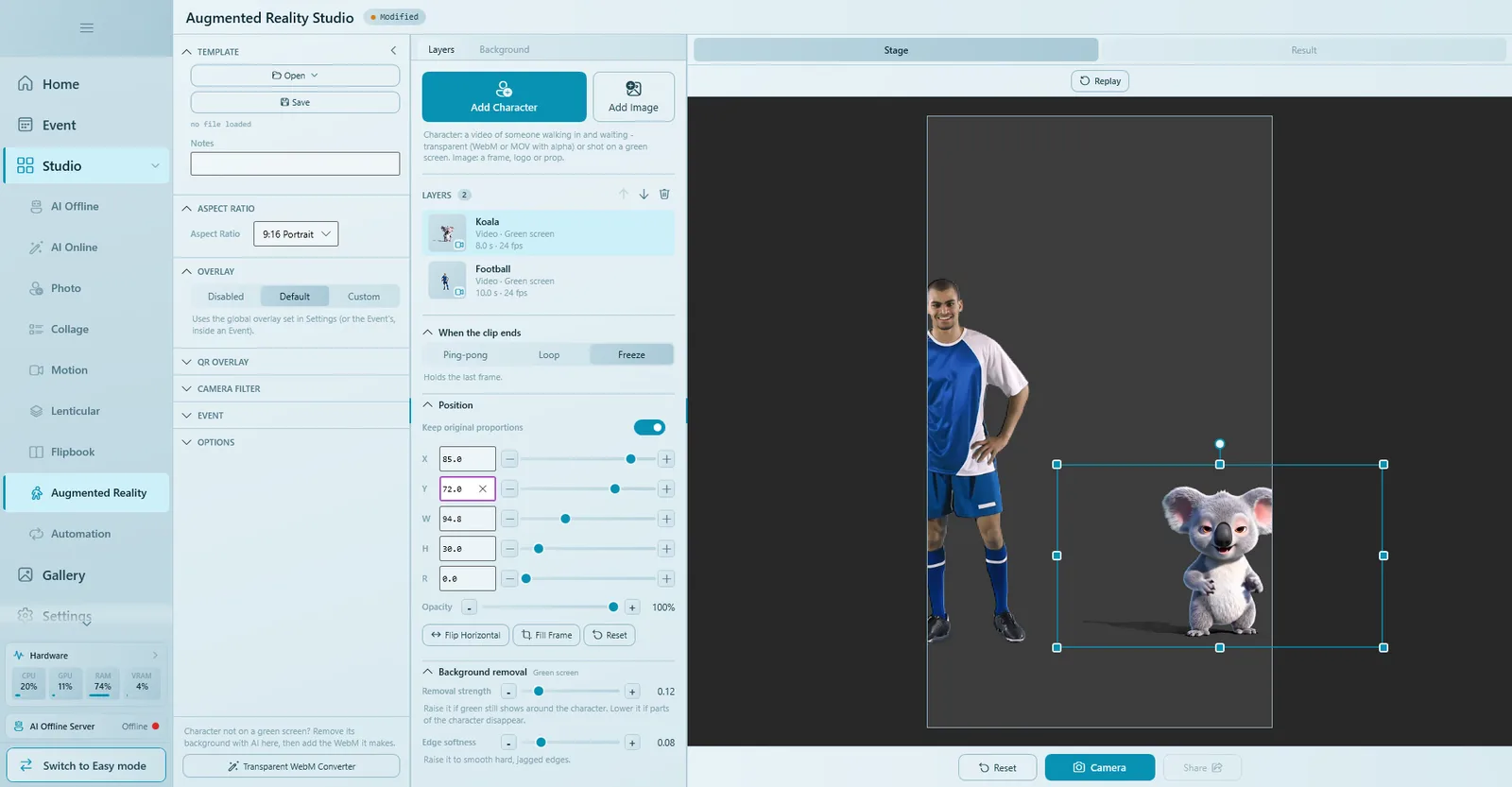Decrease width W with minus button
1512x787 pixels.
point(509,519)
